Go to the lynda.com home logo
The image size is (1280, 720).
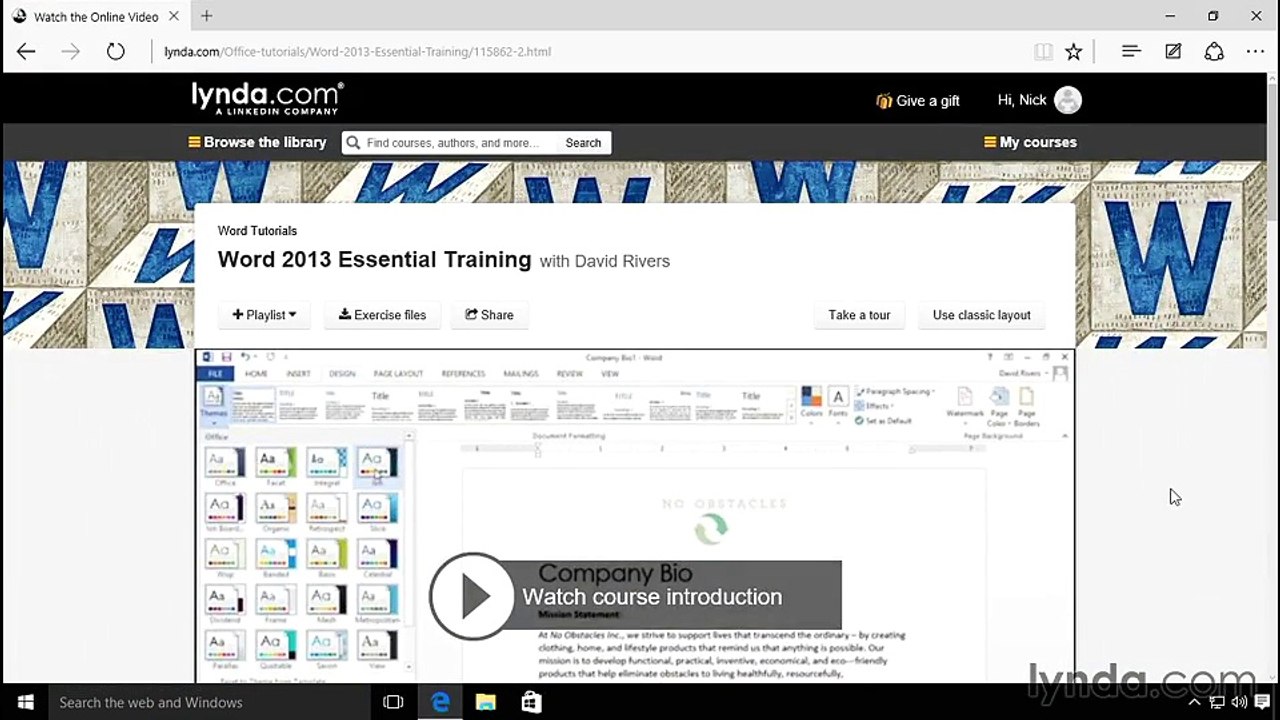[267, 98]
